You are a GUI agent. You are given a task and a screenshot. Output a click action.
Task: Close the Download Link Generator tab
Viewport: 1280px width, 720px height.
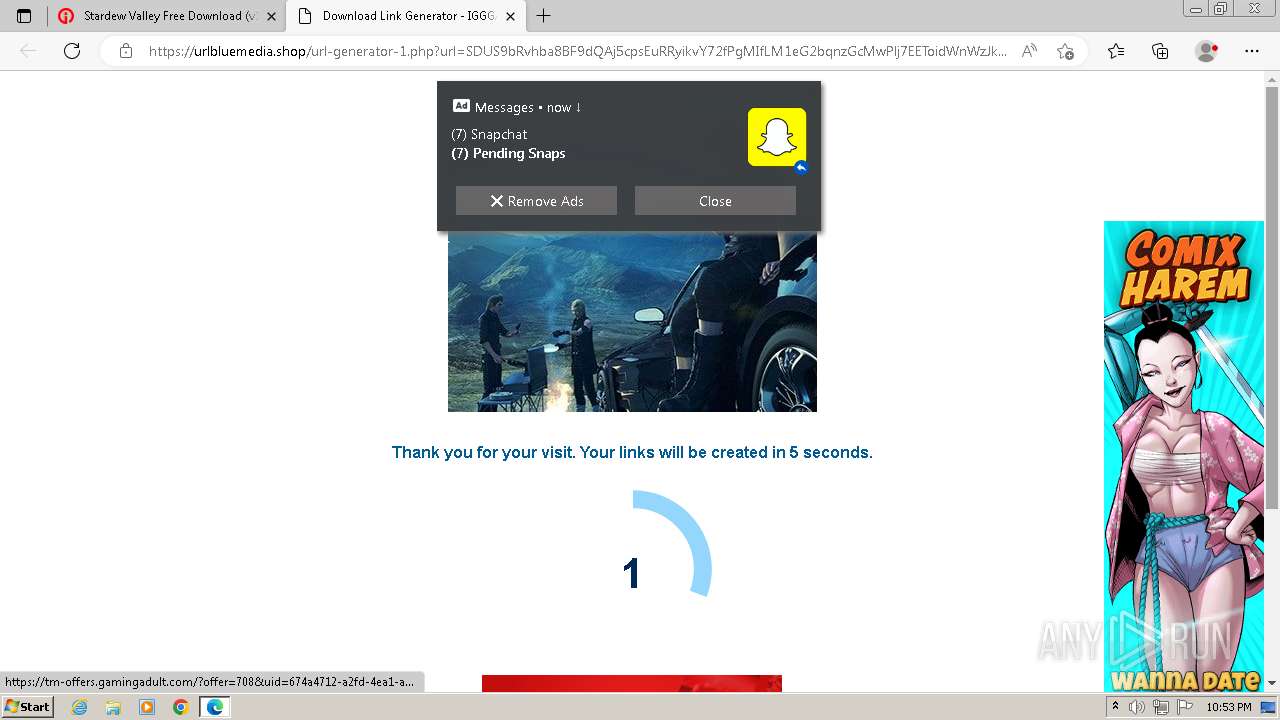[x=511, y=16]
